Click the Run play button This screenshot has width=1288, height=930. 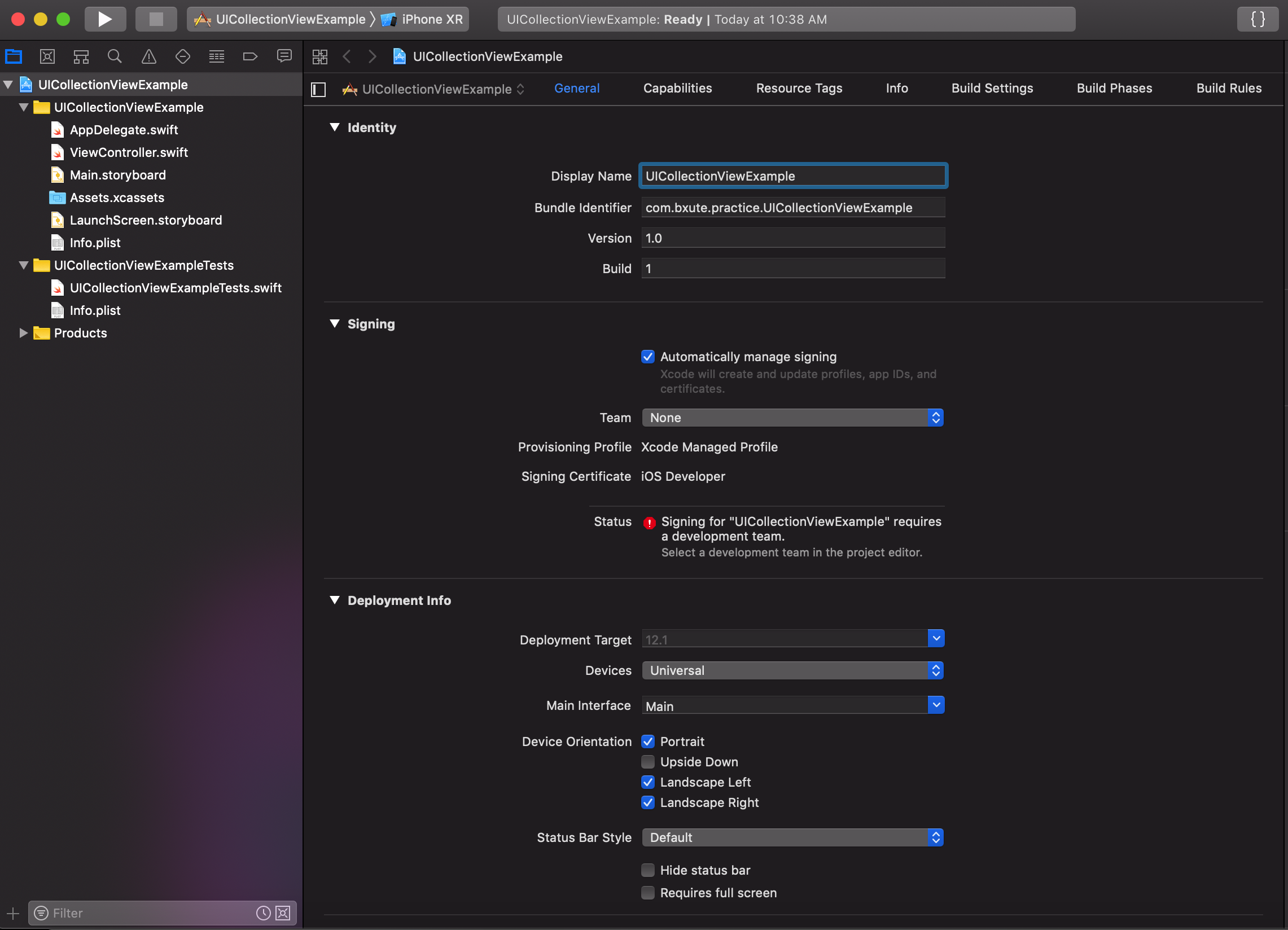click(x=104, y=19)
